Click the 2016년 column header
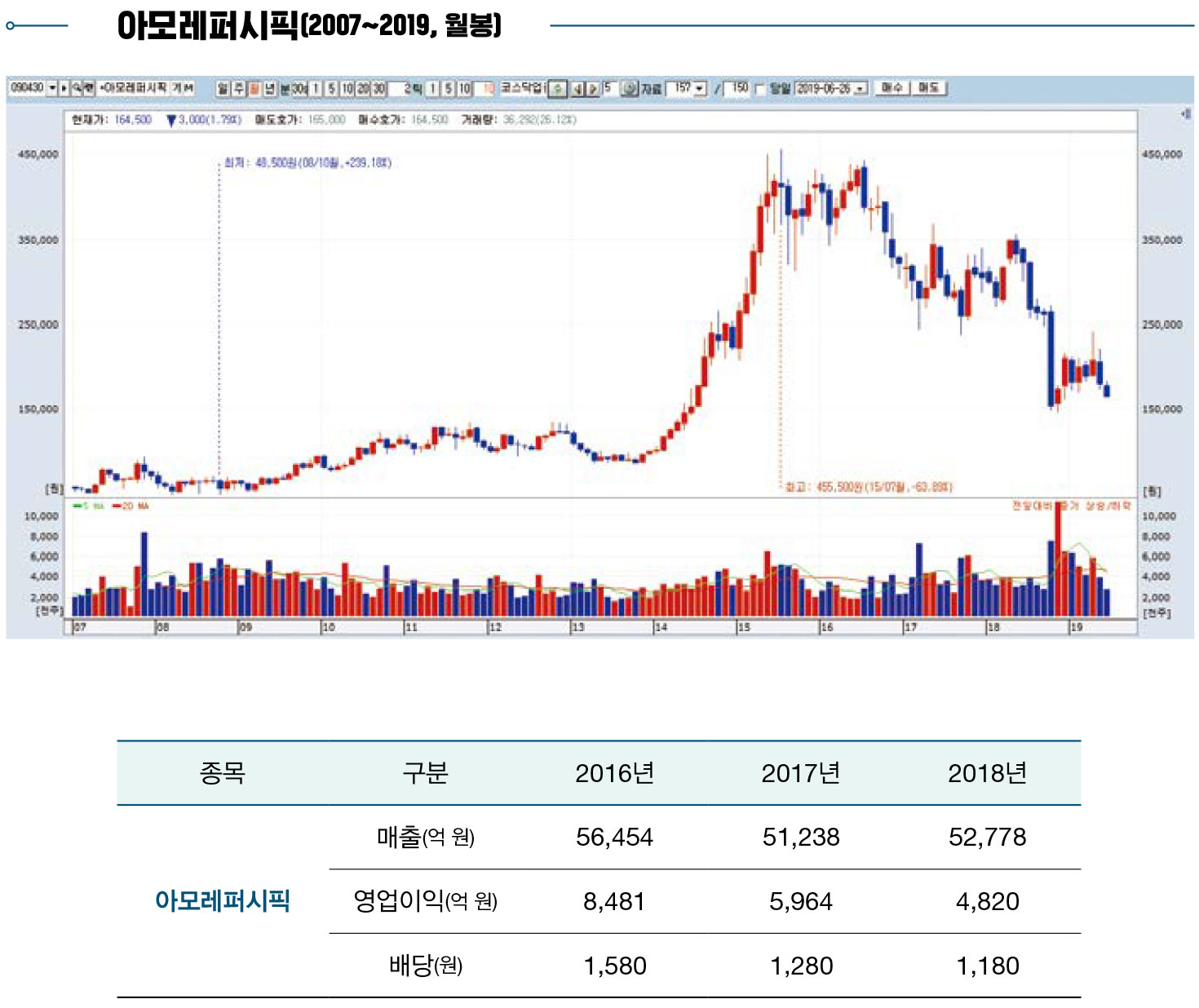The width and height of the screenshot is (1199, 1008). tap(615, 773)
